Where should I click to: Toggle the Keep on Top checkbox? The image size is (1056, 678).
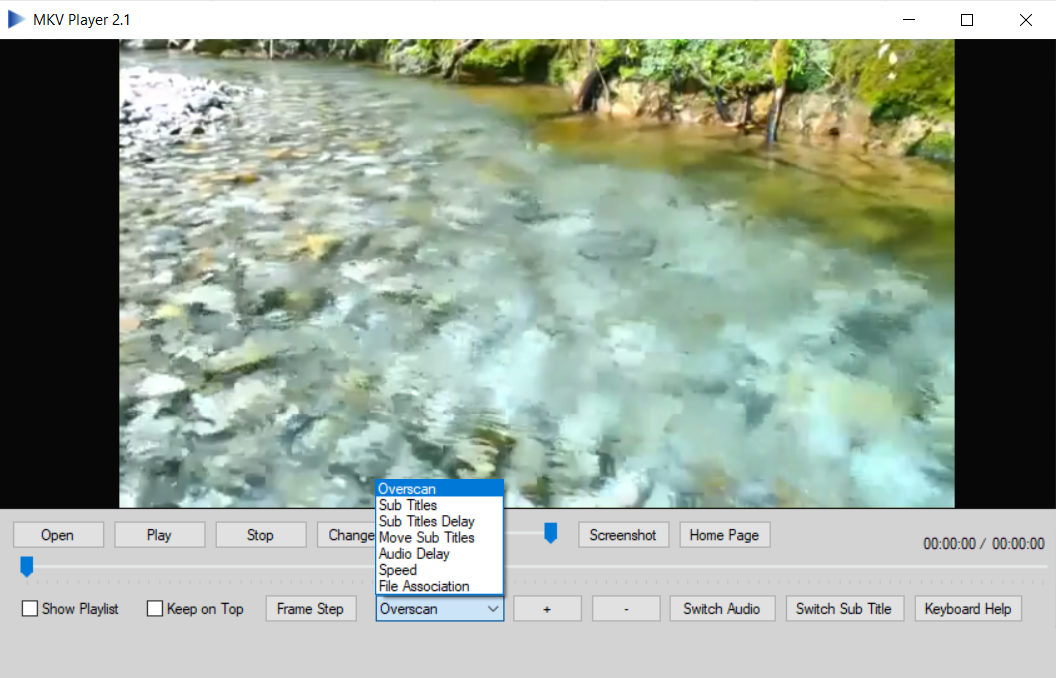click(x=156, y=609)
